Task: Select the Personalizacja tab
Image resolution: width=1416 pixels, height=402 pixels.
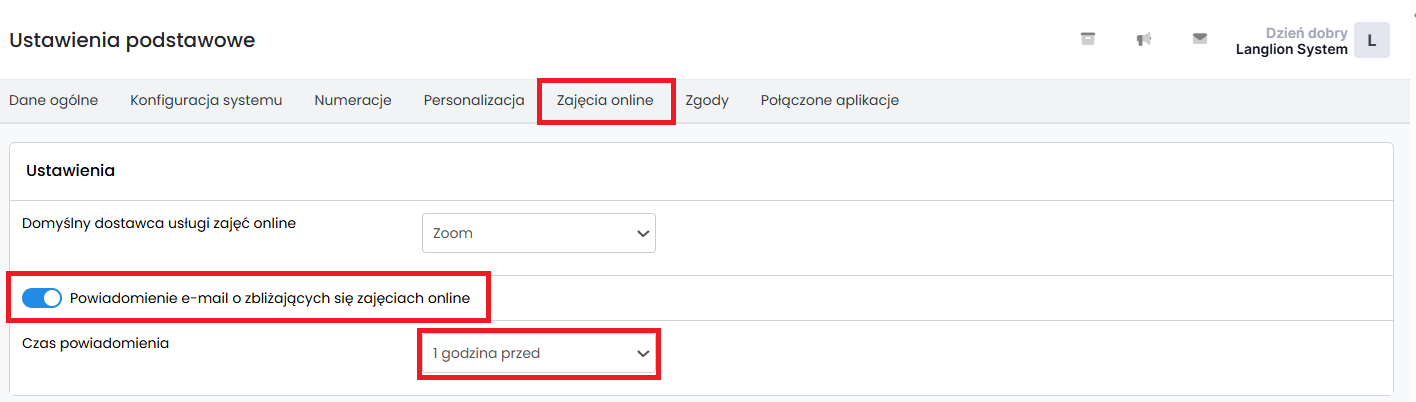Action: (x=474, y=100)
